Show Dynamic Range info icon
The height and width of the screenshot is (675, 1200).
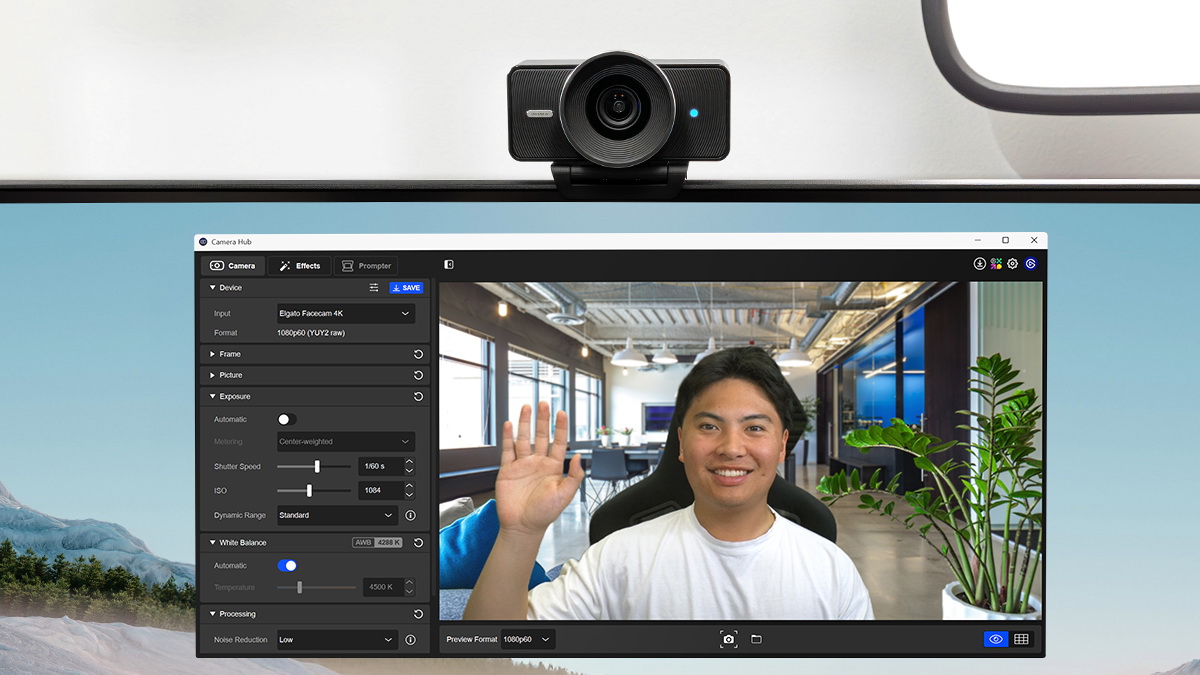pyautogui.click(x=410, y=516)
